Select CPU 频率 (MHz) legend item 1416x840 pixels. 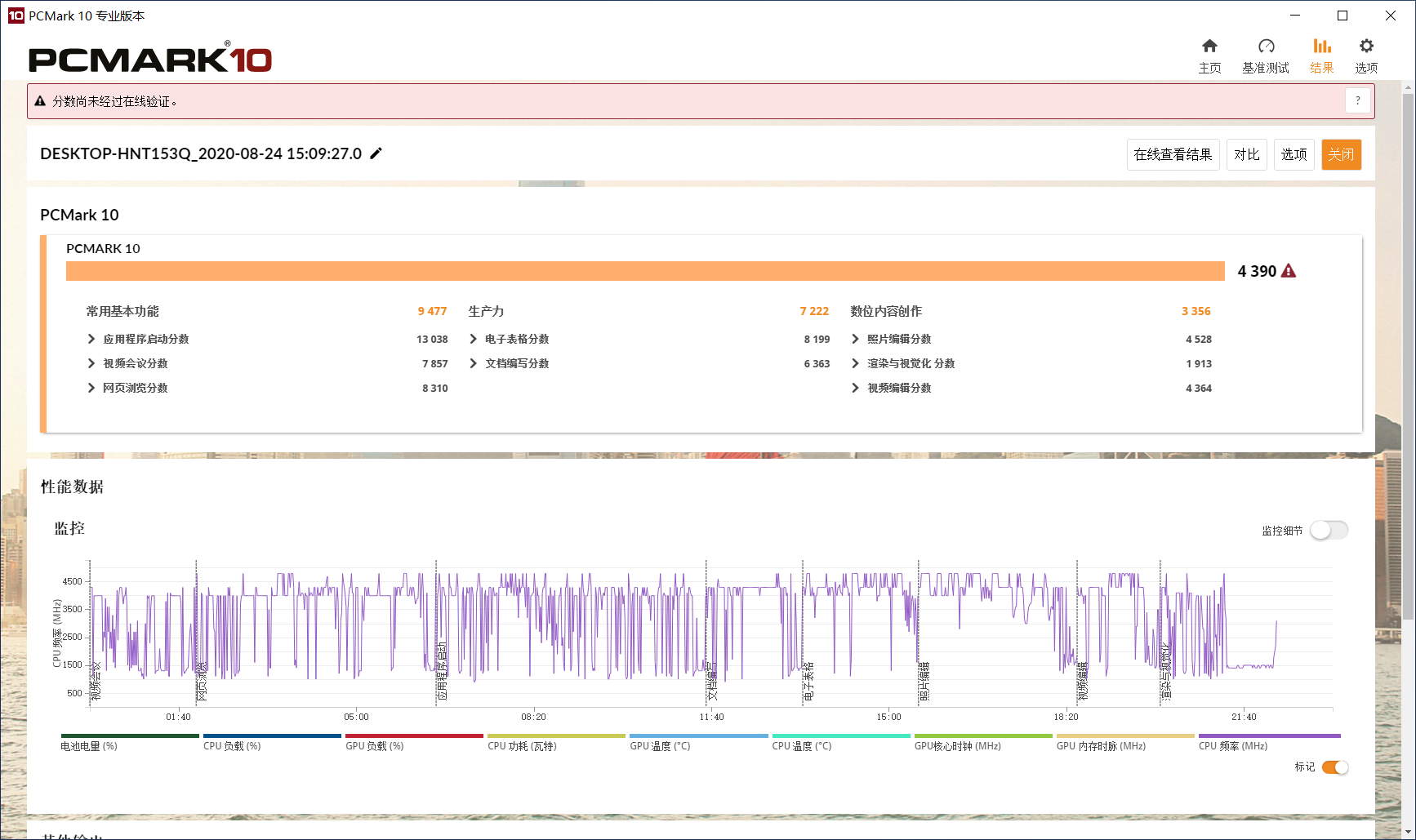[1270, 742]
